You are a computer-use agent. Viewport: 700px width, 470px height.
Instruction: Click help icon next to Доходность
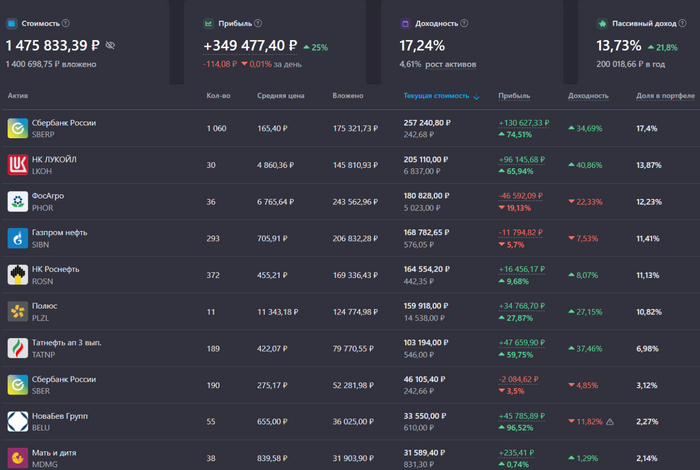(466, 22)
